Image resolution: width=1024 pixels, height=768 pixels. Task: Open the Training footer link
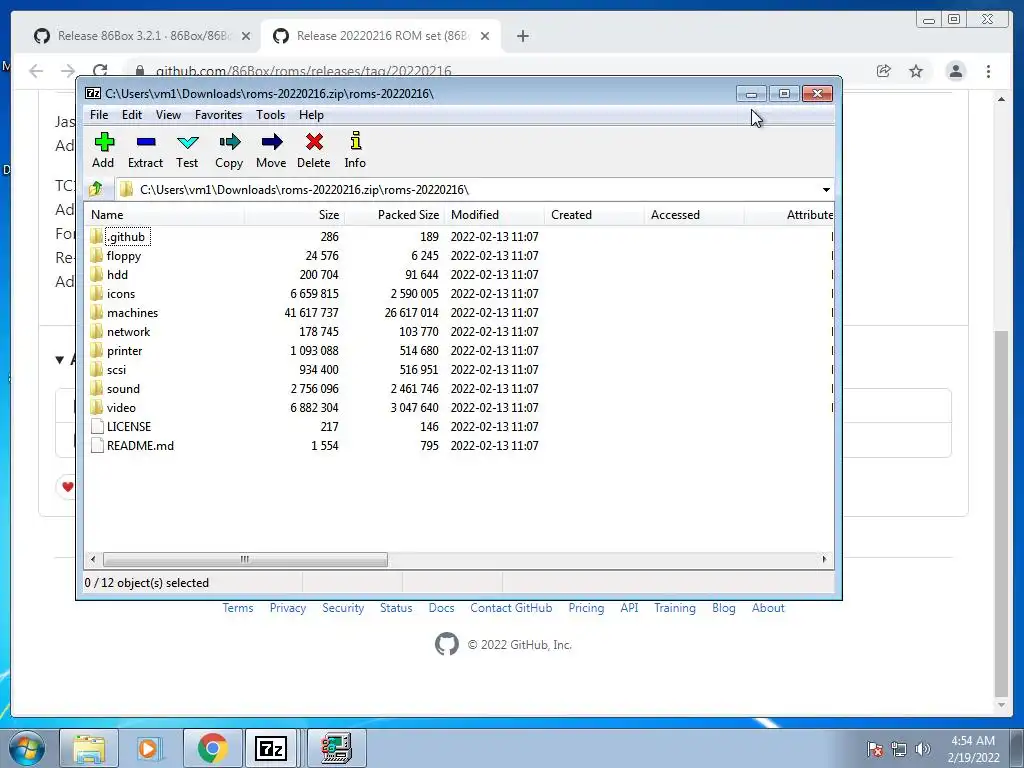tap(675, 608)
